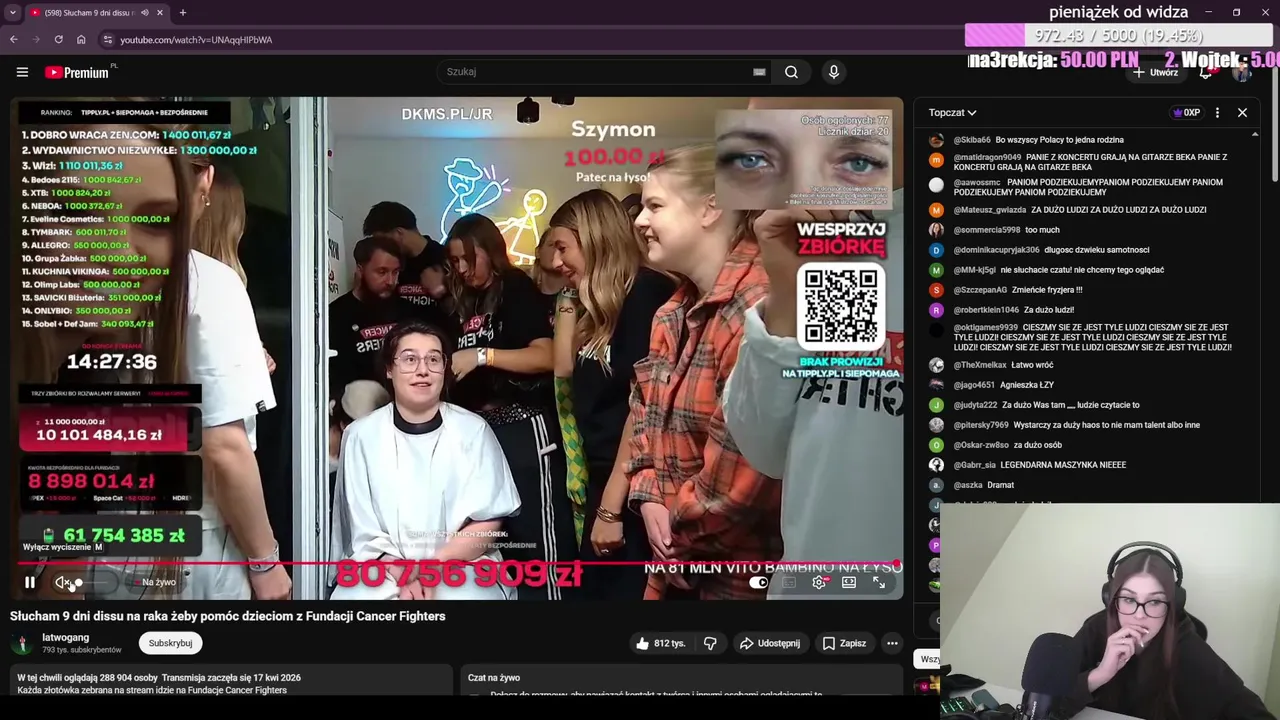
Task: Expand the 'Topczat' chat mode dropdown
Action: 952,113
